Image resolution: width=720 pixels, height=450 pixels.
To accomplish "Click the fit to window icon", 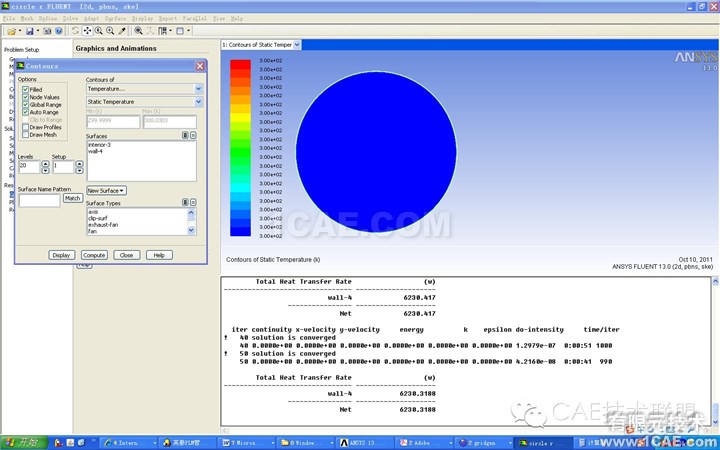I will [138, 31].
